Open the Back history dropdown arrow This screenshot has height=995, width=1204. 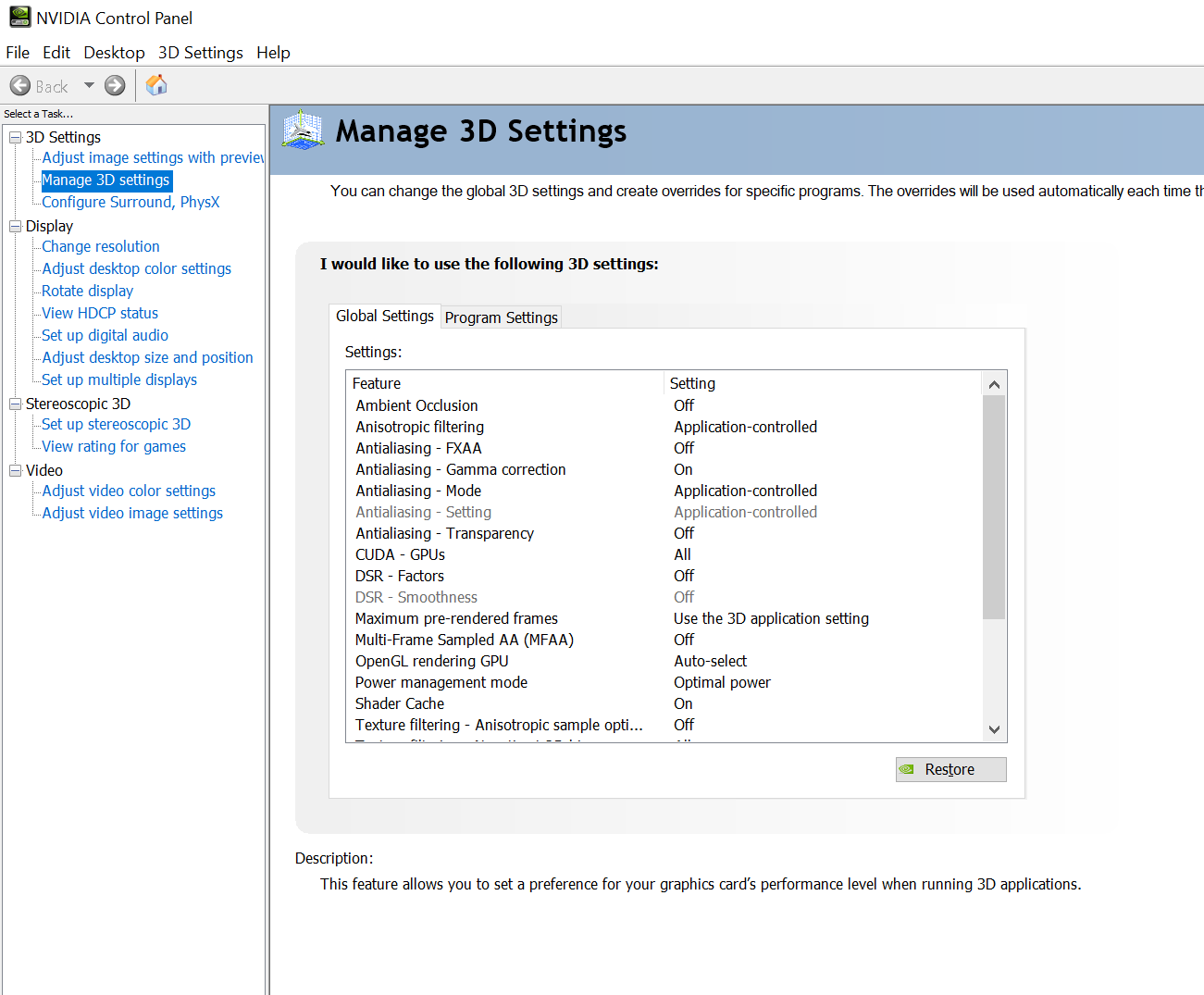coord(89,85)
